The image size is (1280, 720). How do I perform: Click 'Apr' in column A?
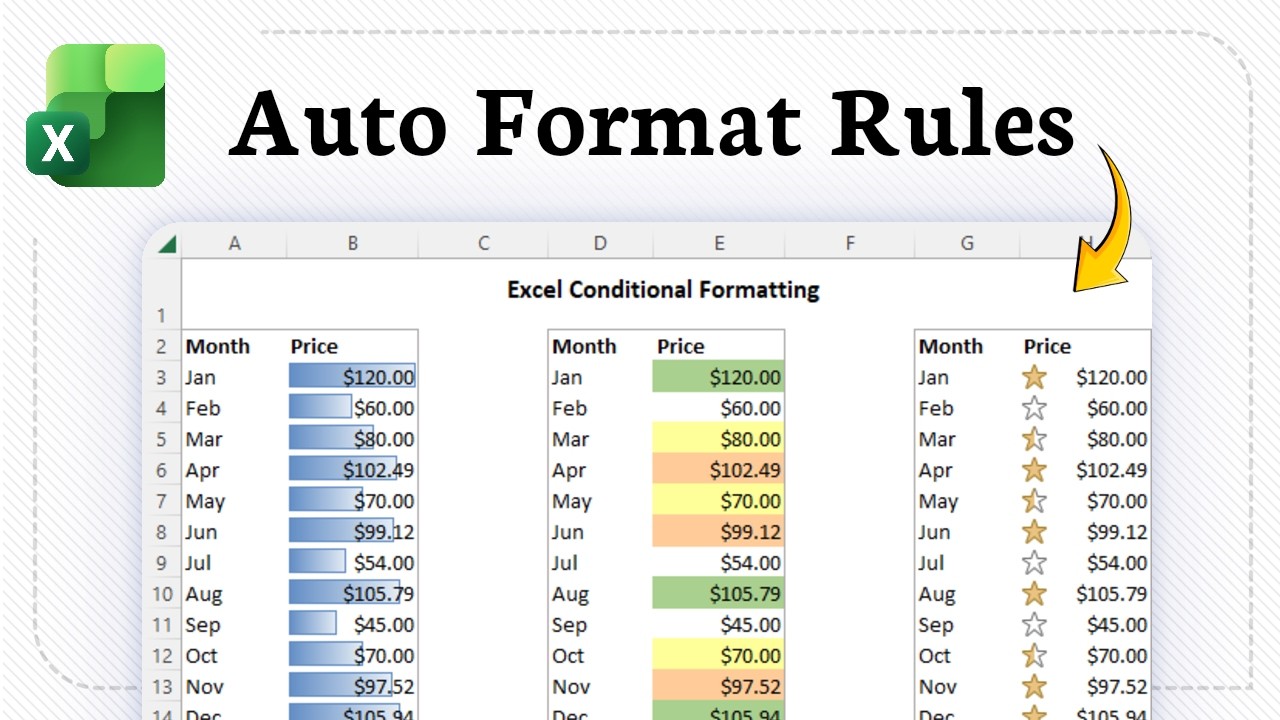202,470
